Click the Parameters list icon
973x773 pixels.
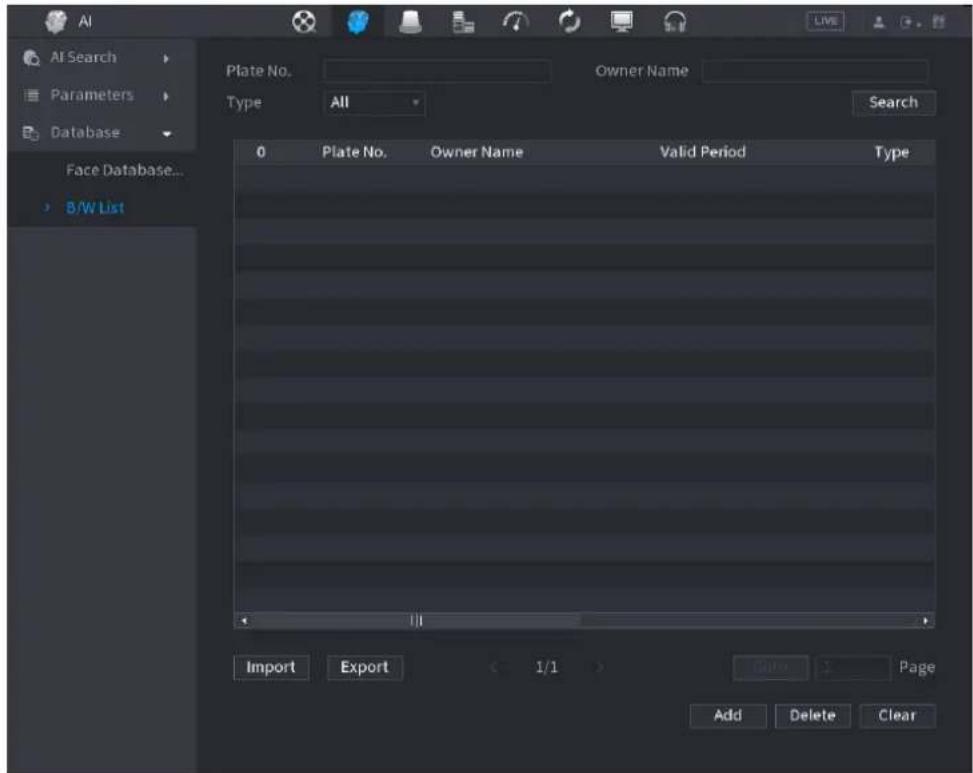31,96
